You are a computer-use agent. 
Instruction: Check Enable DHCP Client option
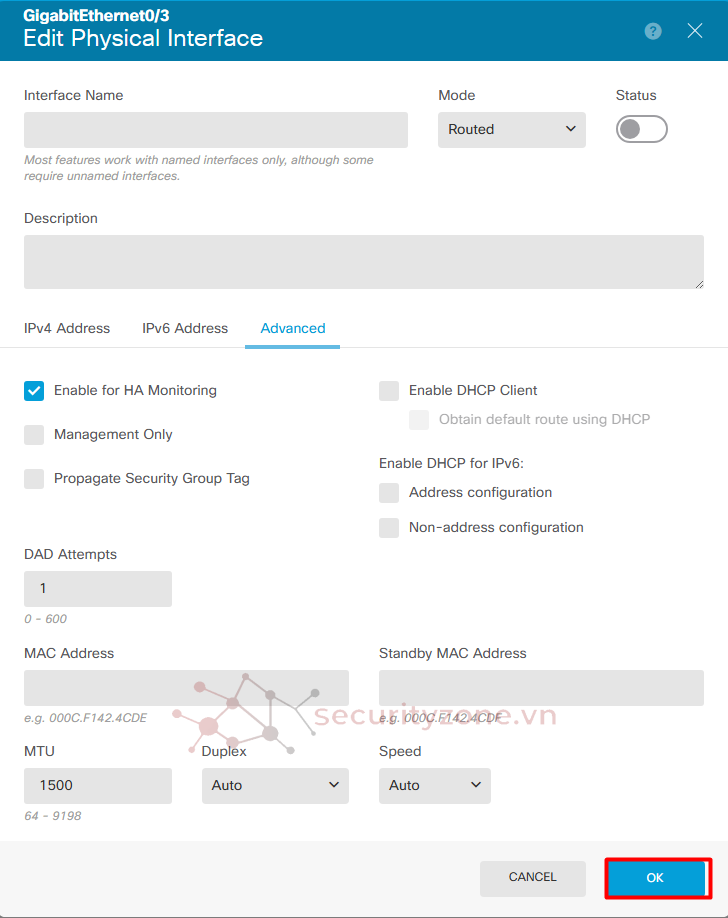tap(389, 391)
